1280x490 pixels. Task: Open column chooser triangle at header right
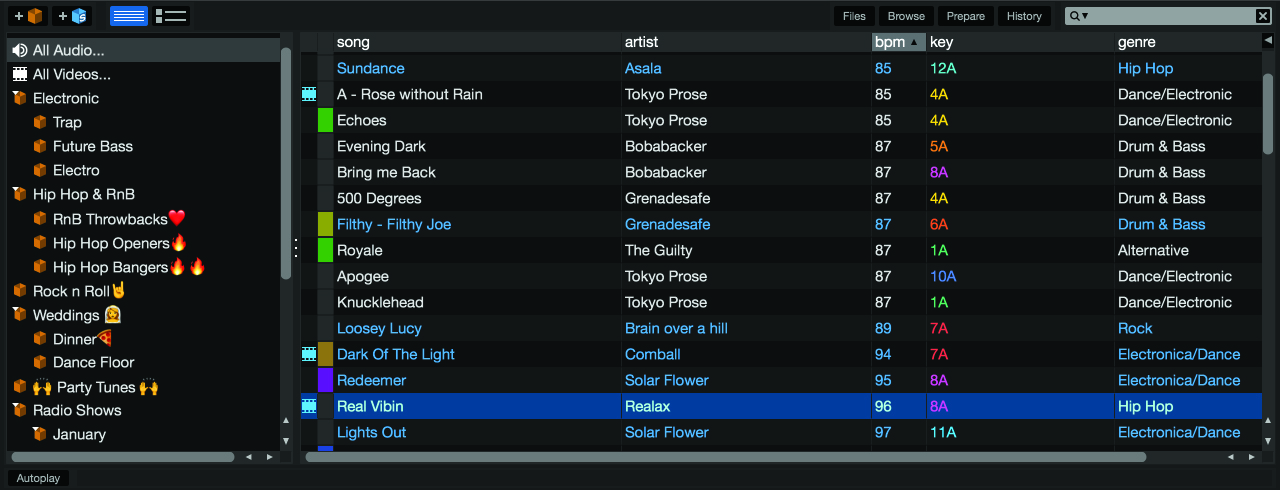point(1268,41)
